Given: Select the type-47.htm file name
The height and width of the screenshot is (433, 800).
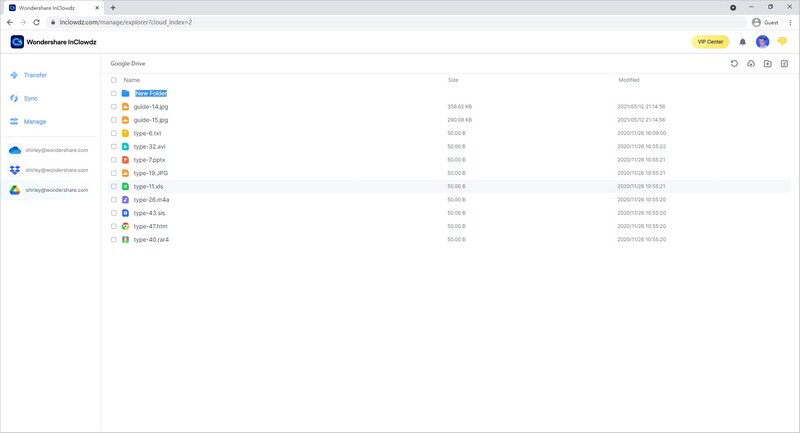Looking at the screenshot, I should 150,226.
